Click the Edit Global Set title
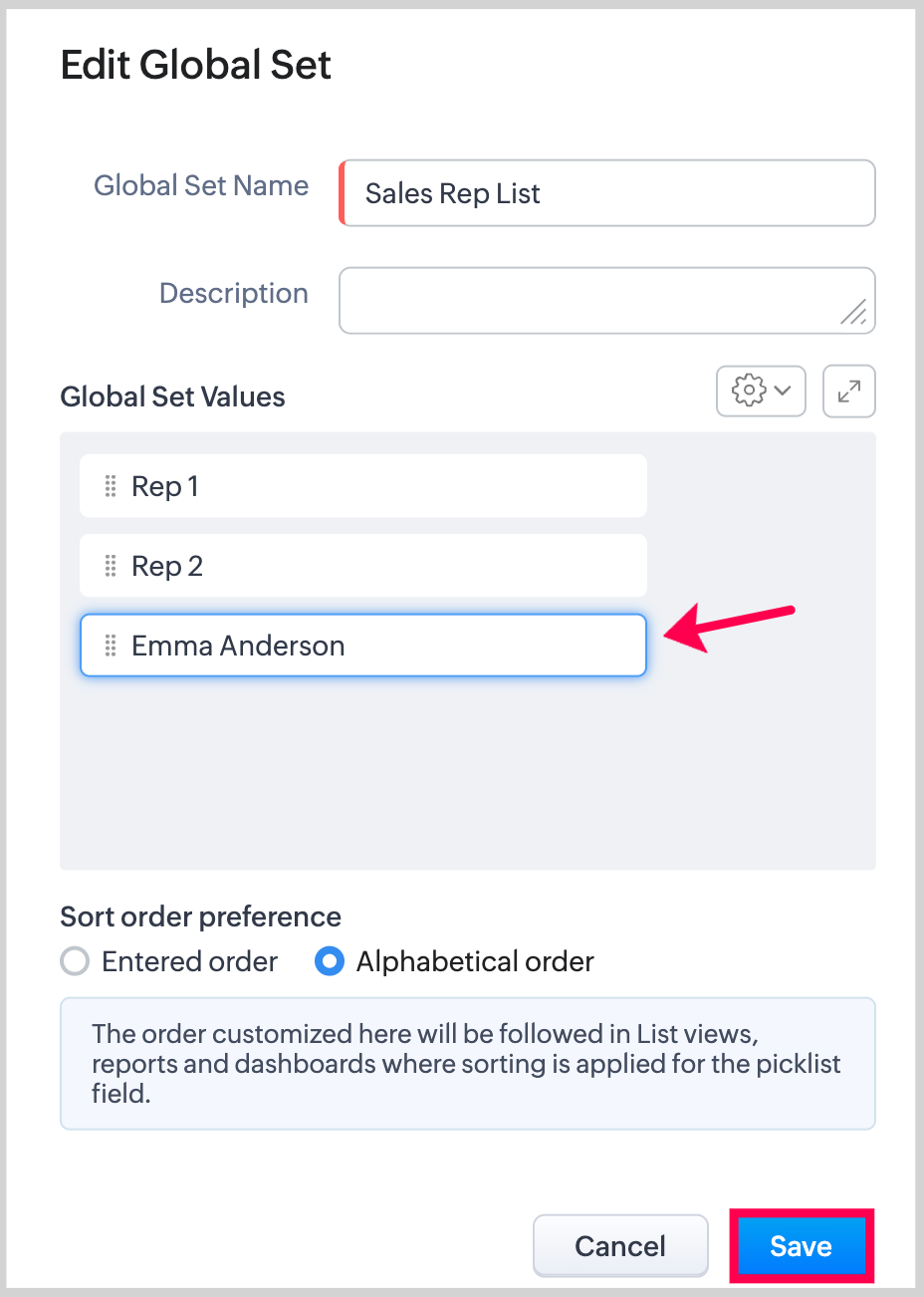The width and height of the screenshot is (924, 1297). 196,66
